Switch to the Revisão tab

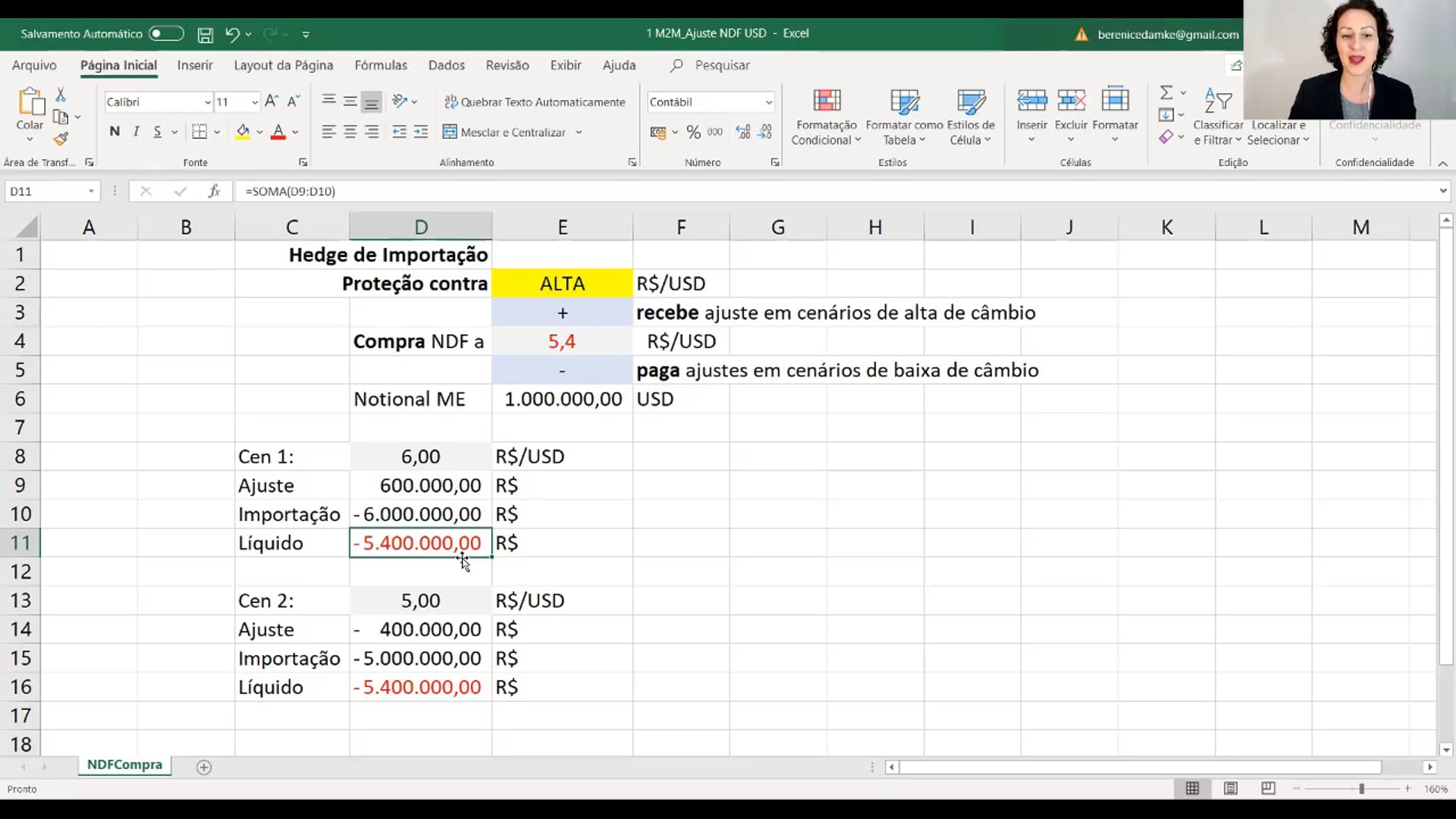tap(507, 65)
